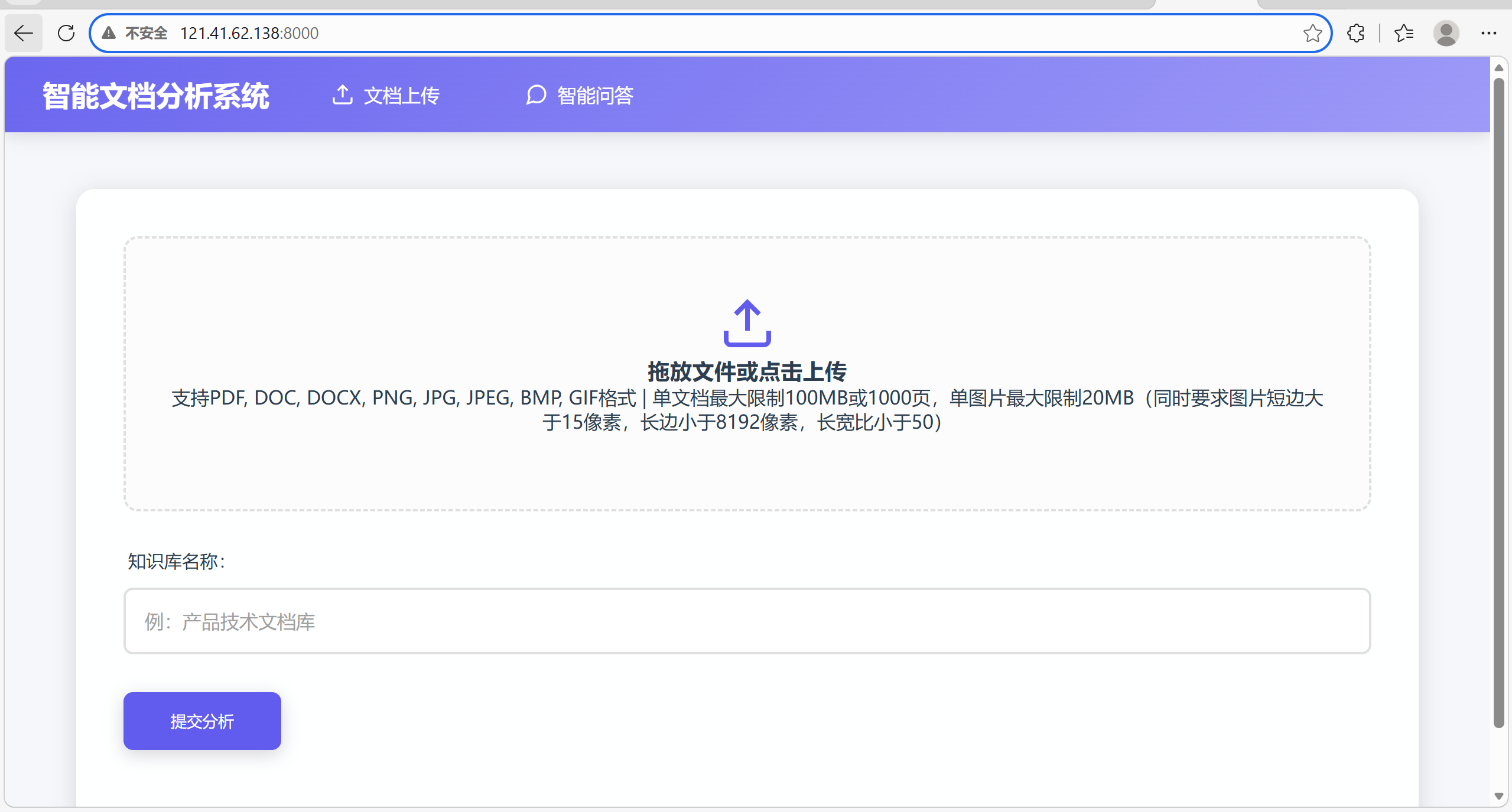Image resolution: width=1512 pixels, height=812 pixels.
Task: Click the address bar URL 121.41.62.138:8000
Action: pyautogui.click(x=249, y=33)
